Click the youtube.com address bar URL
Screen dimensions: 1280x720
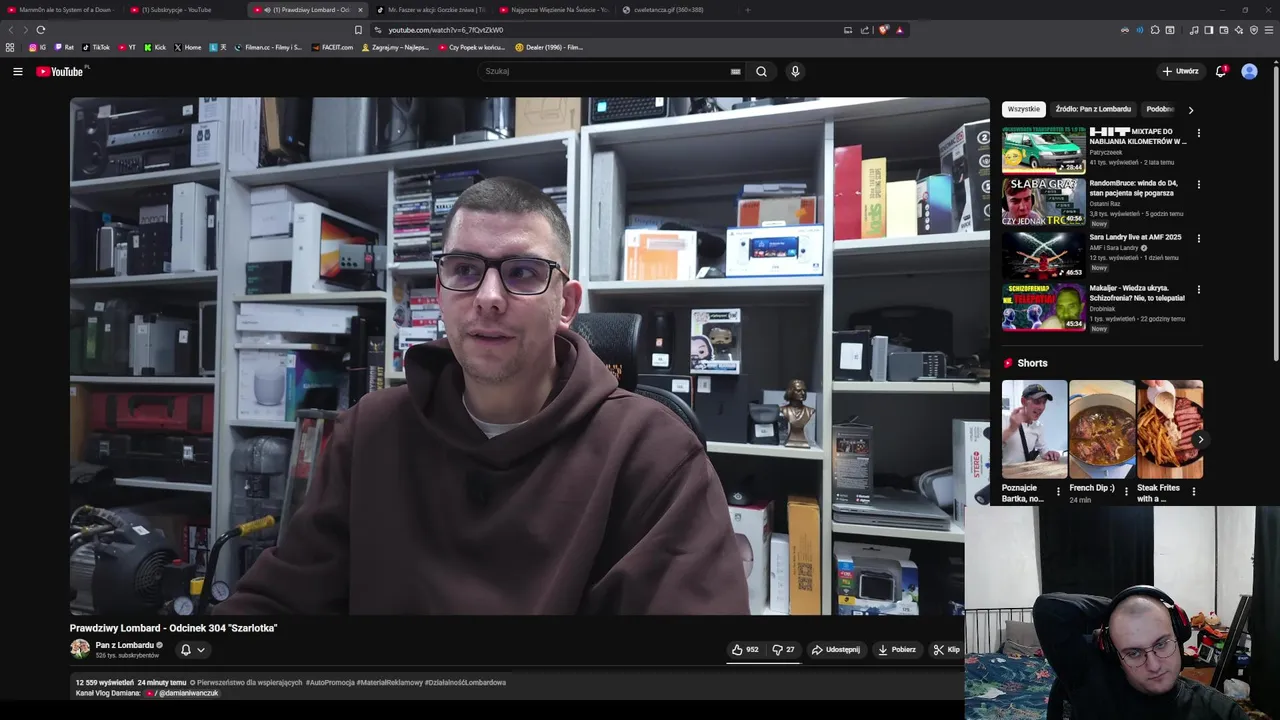446,30
